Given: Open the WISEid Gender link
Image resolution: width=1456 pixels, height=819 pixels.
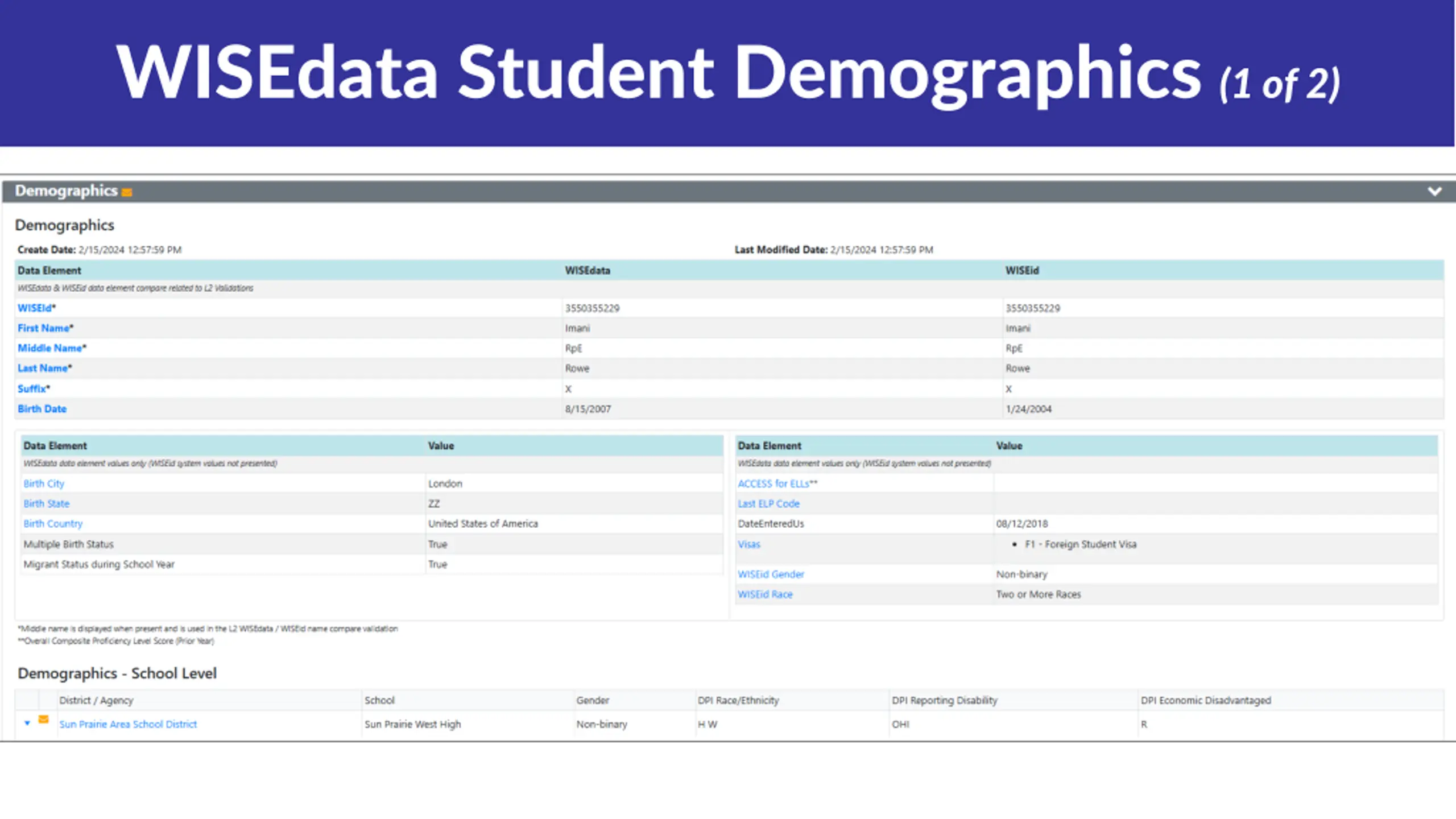Looking at the screenshot, I should [771, 574].
